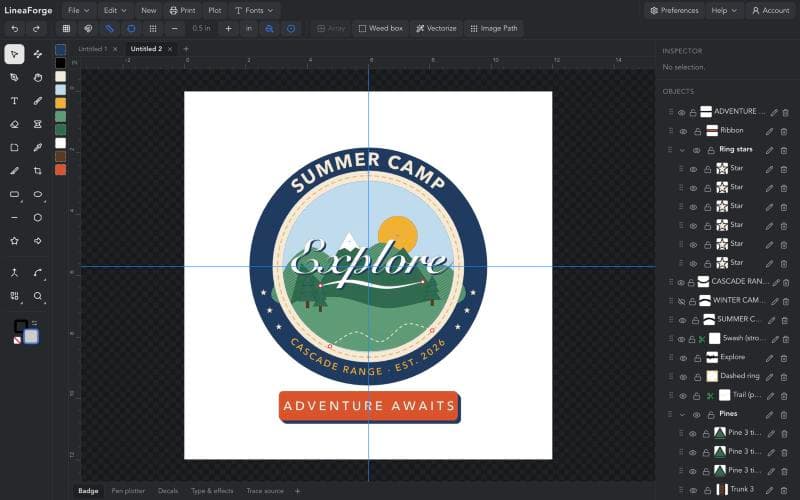This screenshot has height=500, width=800.
Task: Decrease grid size with minus button
Action: pyautogui.click(x=174, y=29)
